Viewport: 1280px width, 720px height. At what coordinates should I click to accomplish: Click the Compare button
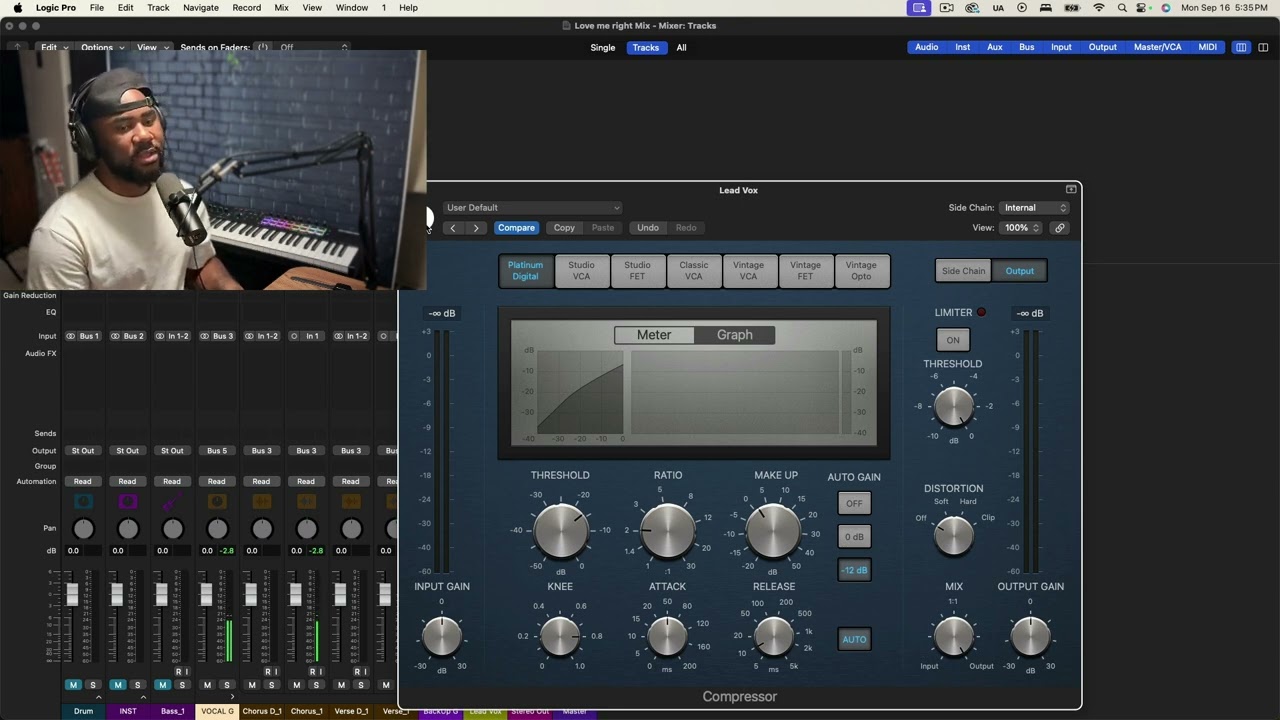click(516, 228)
